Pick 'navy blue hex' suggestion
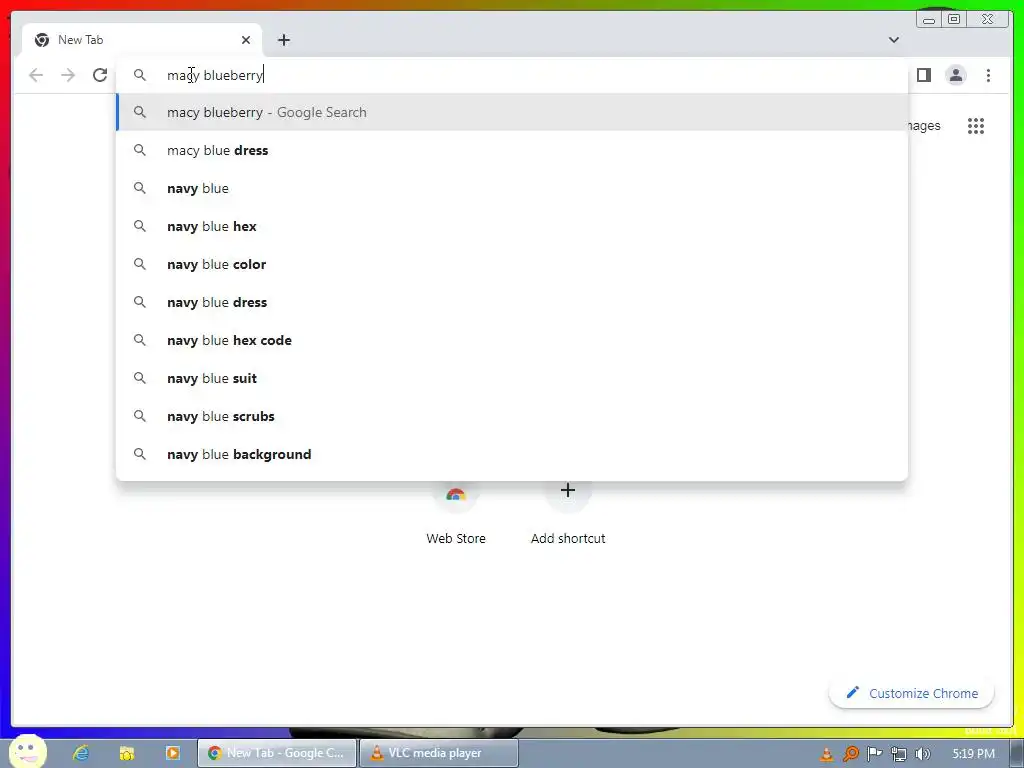Screen dimensions: 1024x768 click(x=512, y=226)
